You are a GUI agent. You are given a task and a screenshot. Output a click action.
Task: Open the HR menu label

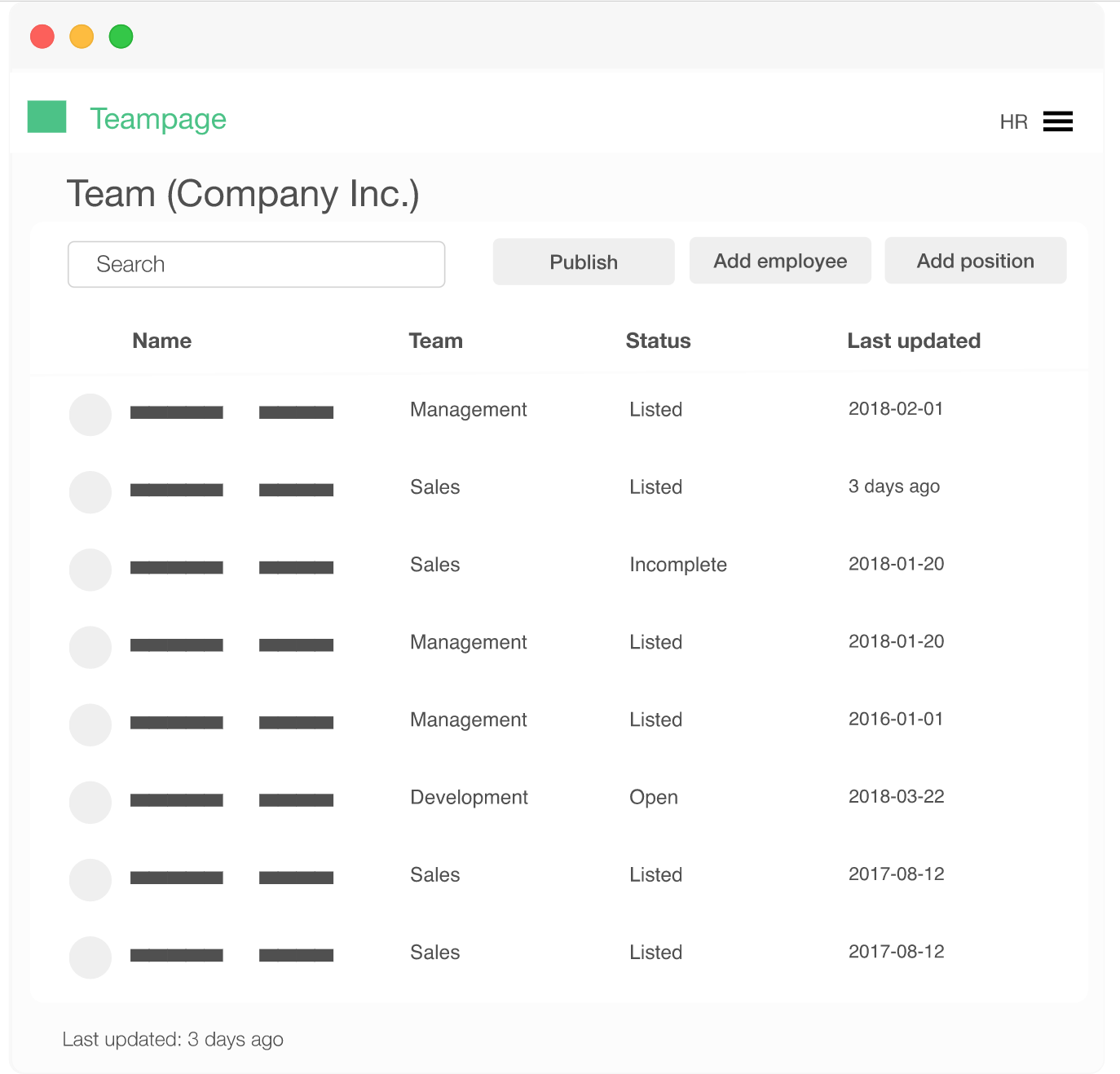click(1013, 122)
